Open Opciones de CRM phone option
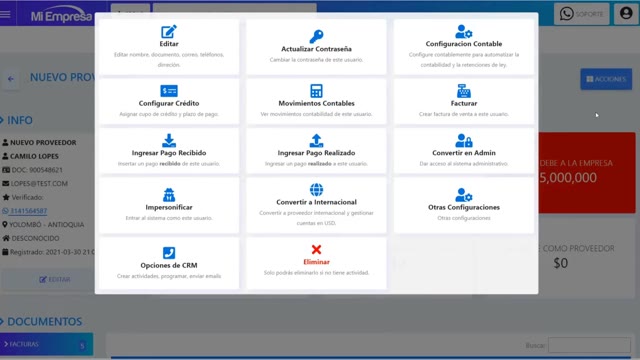Image resolution: width=640 pixels, height=360 pixels. 169,264
